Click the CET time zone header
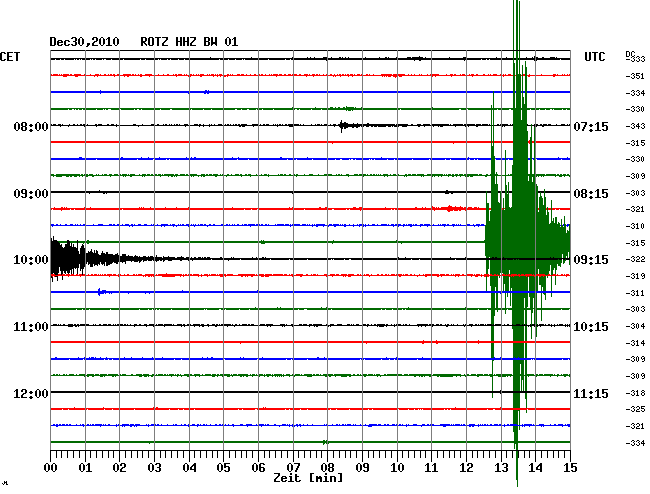 (x=10, y=57)
